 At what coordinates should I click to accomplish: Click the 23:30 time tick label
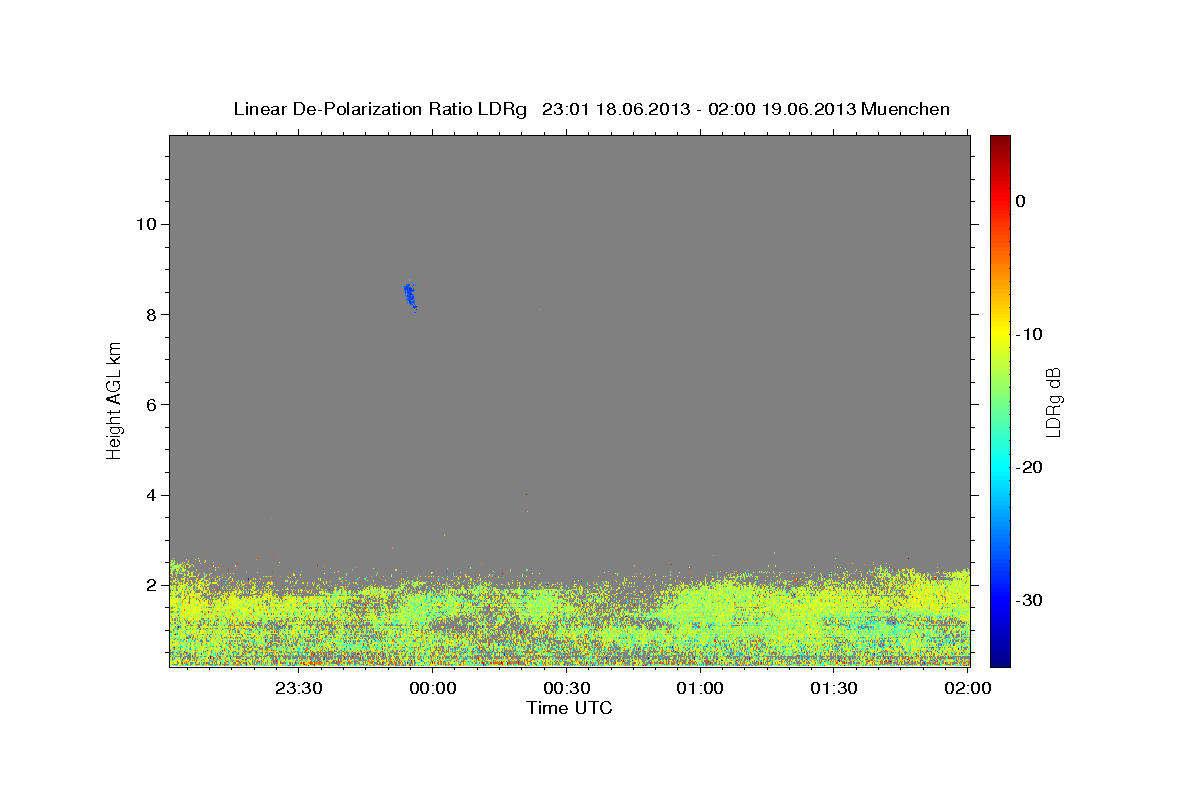tap(299, 688)
